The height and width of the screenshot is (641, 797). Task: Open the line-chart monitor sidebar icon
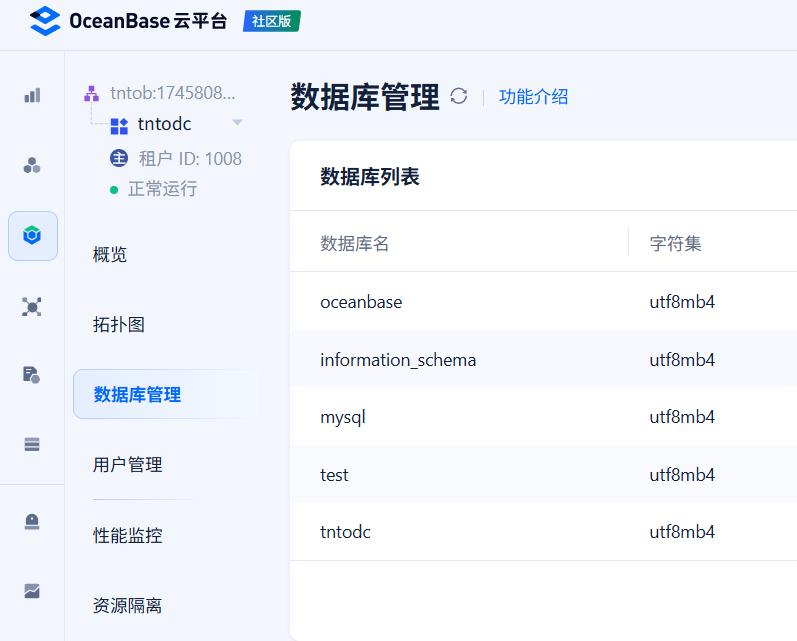[32, 591]
